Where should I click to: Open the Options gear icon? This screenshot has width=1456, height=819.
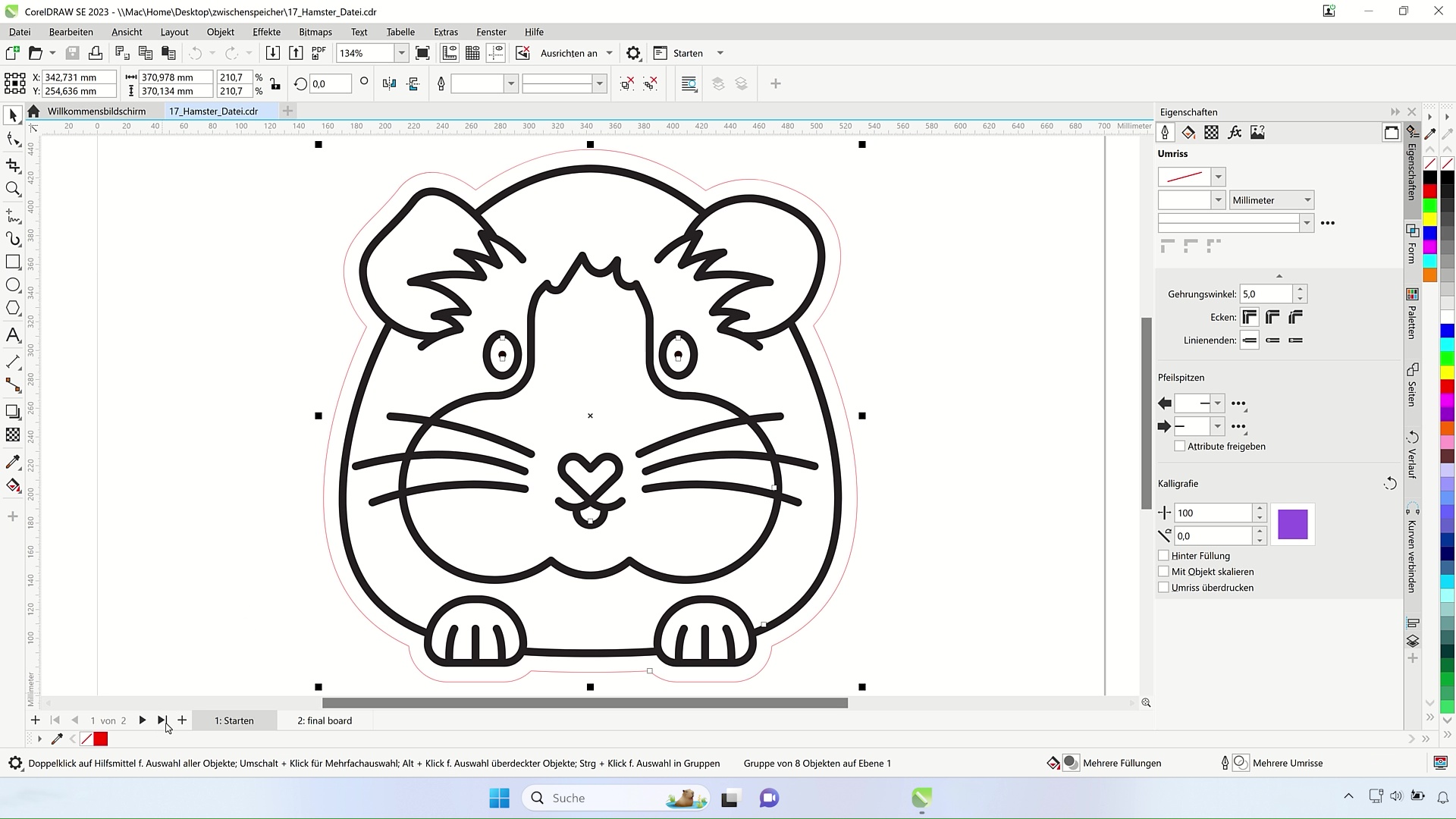(x=633, y=53)
